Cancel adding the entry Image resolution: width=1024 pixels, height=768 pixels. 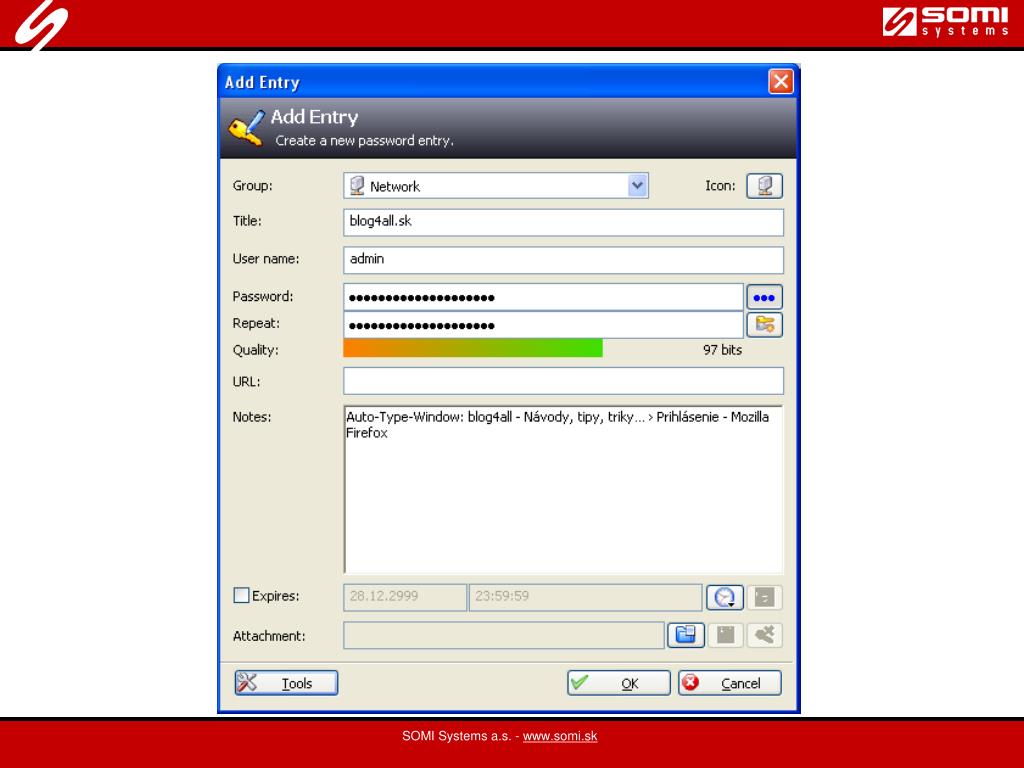coord(729,683)
